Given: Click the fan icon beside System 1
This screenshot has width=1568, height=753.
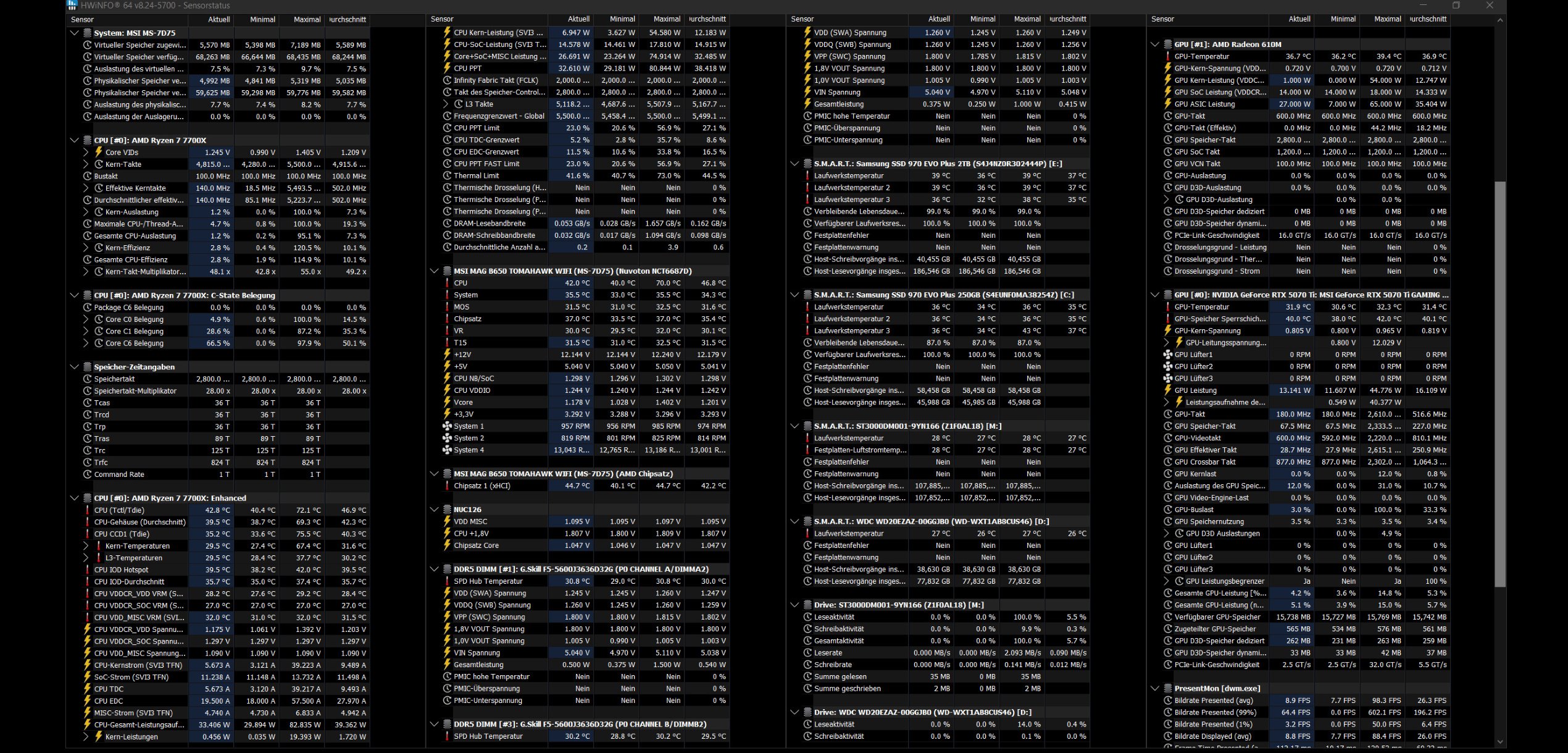Looking at the screenshot, I should (448, 426).
